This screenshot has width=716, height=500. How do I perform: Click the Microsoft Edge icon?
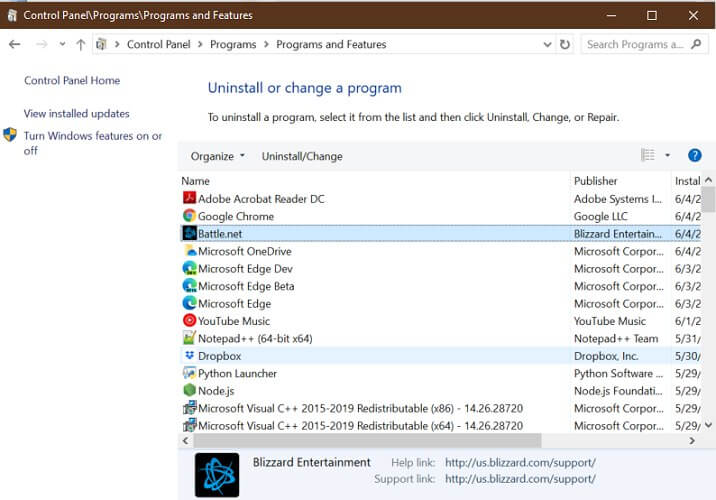pos(189,303)
